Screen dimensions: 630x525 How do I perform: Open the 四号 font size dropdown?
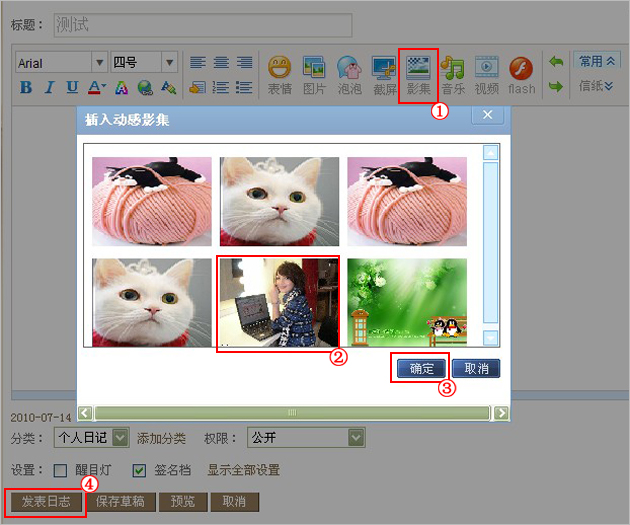pos(170,63)
